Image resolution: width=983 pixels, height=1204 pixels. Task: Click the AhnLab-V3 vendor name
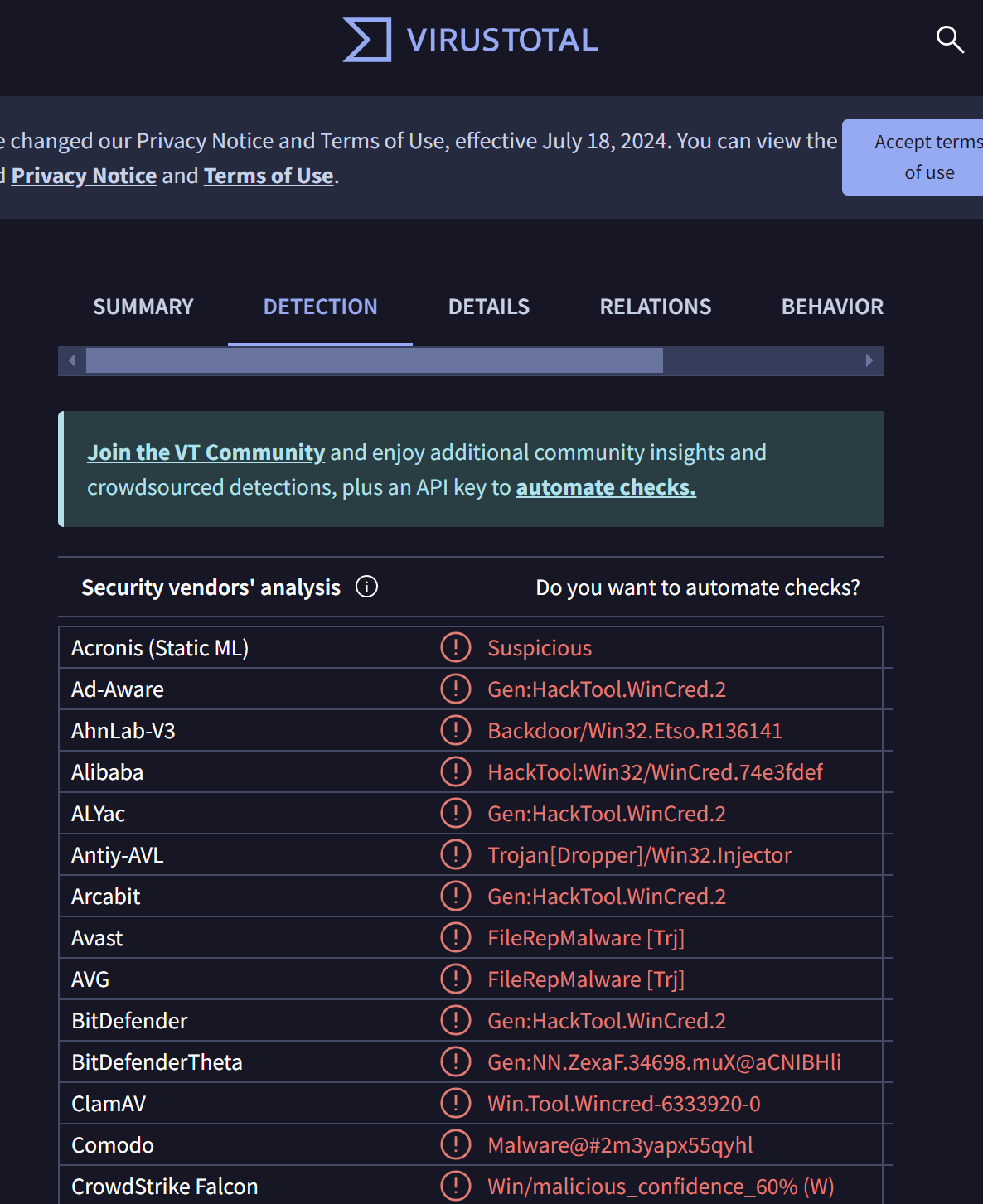click(123, 731)
